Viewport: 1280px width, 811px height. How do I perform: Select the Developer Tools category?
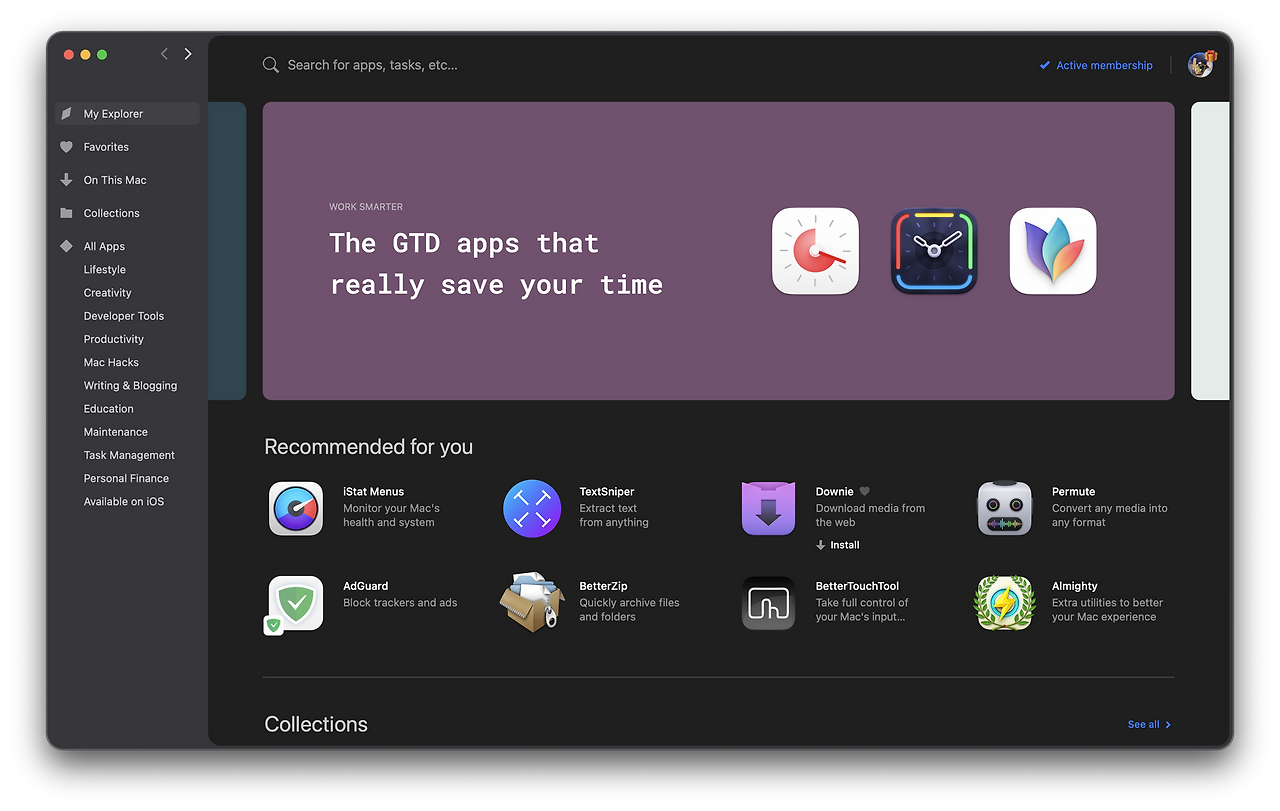click(x=124, y=316)
